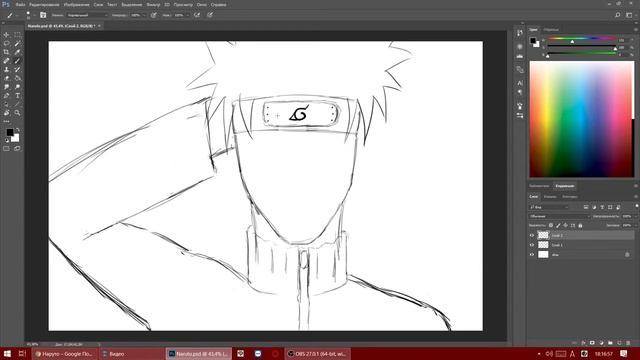The image size is (640, 360).
Task: Select the Rectangular Marquee tool
Action: (18, 35)
